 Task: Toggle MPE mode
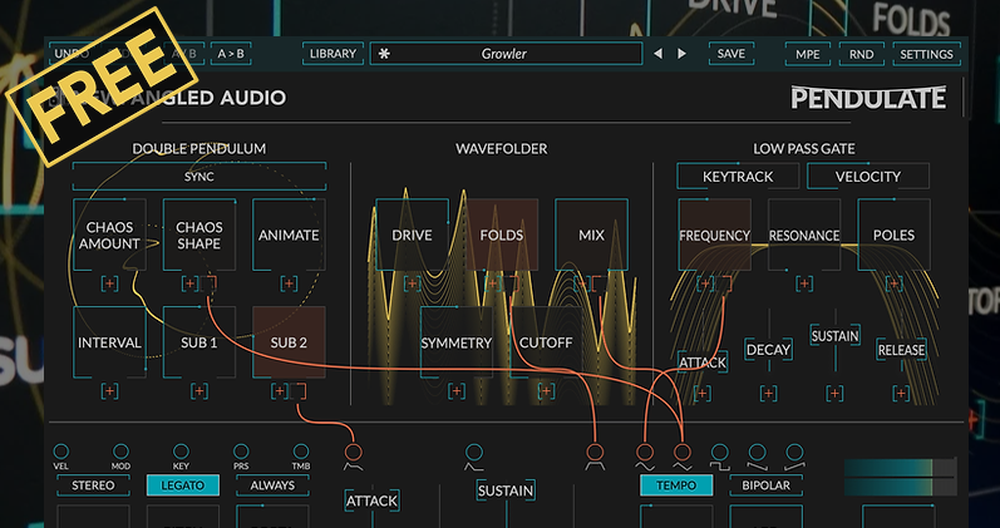point(808,54)
